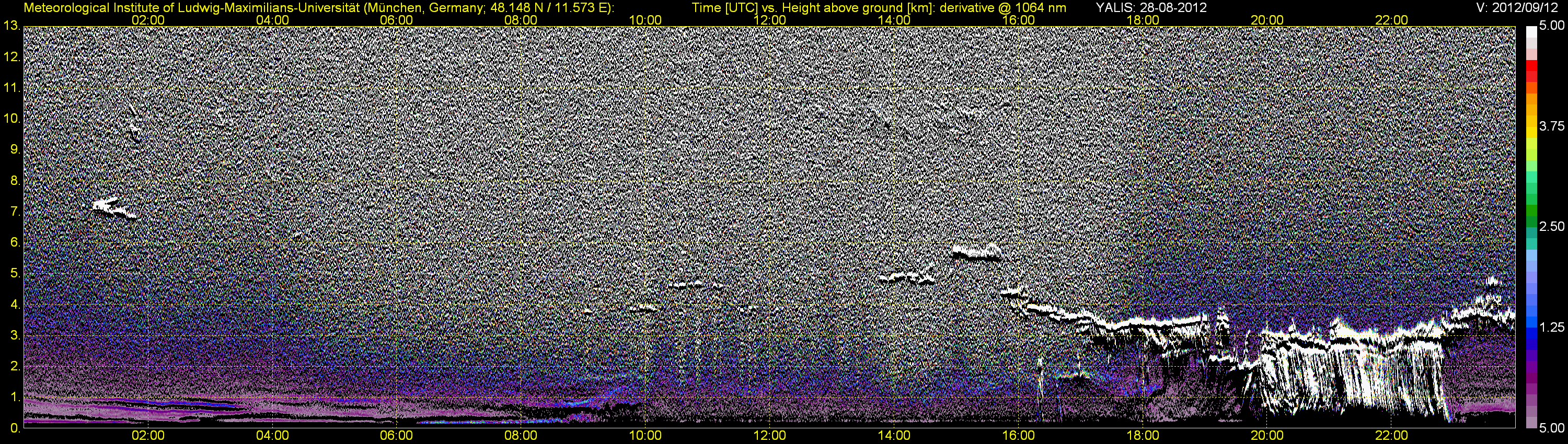Click the 04:00 label on the upper time axis
1568x444 pixels.
pos(272,20)
